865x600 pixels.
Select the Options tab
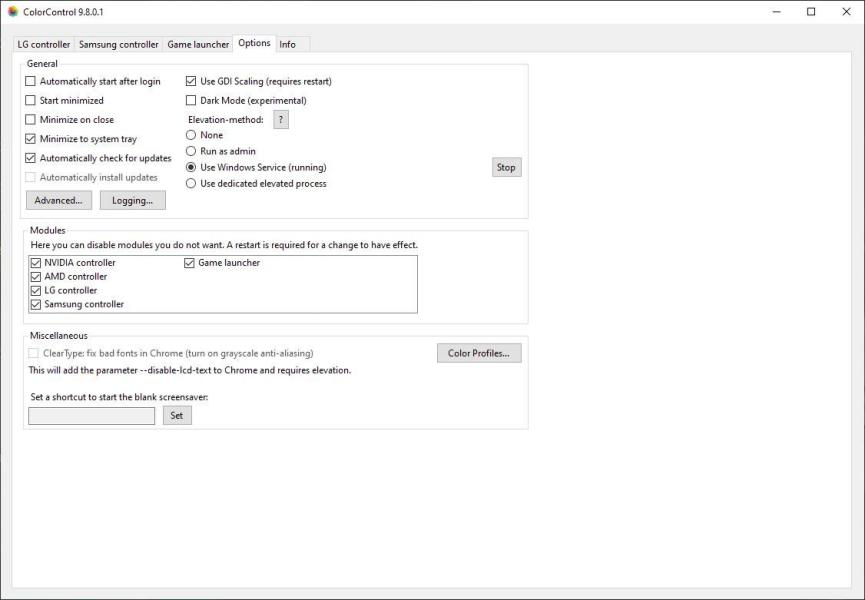coord(254,43)
